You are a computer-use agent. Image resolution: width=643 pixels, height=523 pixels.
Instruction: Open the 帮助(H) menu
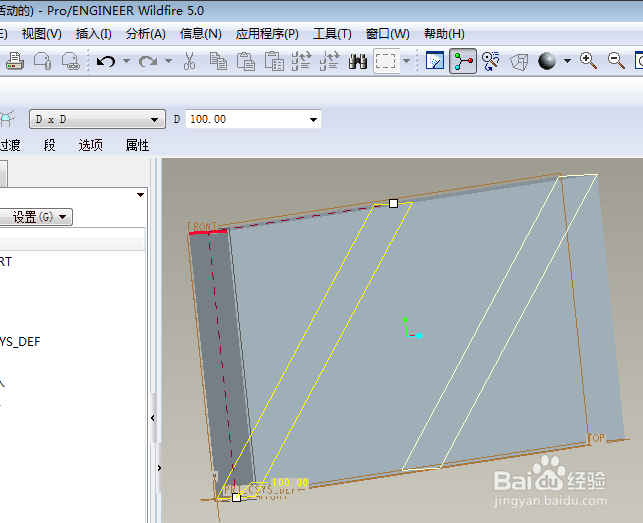click(444, 34)
